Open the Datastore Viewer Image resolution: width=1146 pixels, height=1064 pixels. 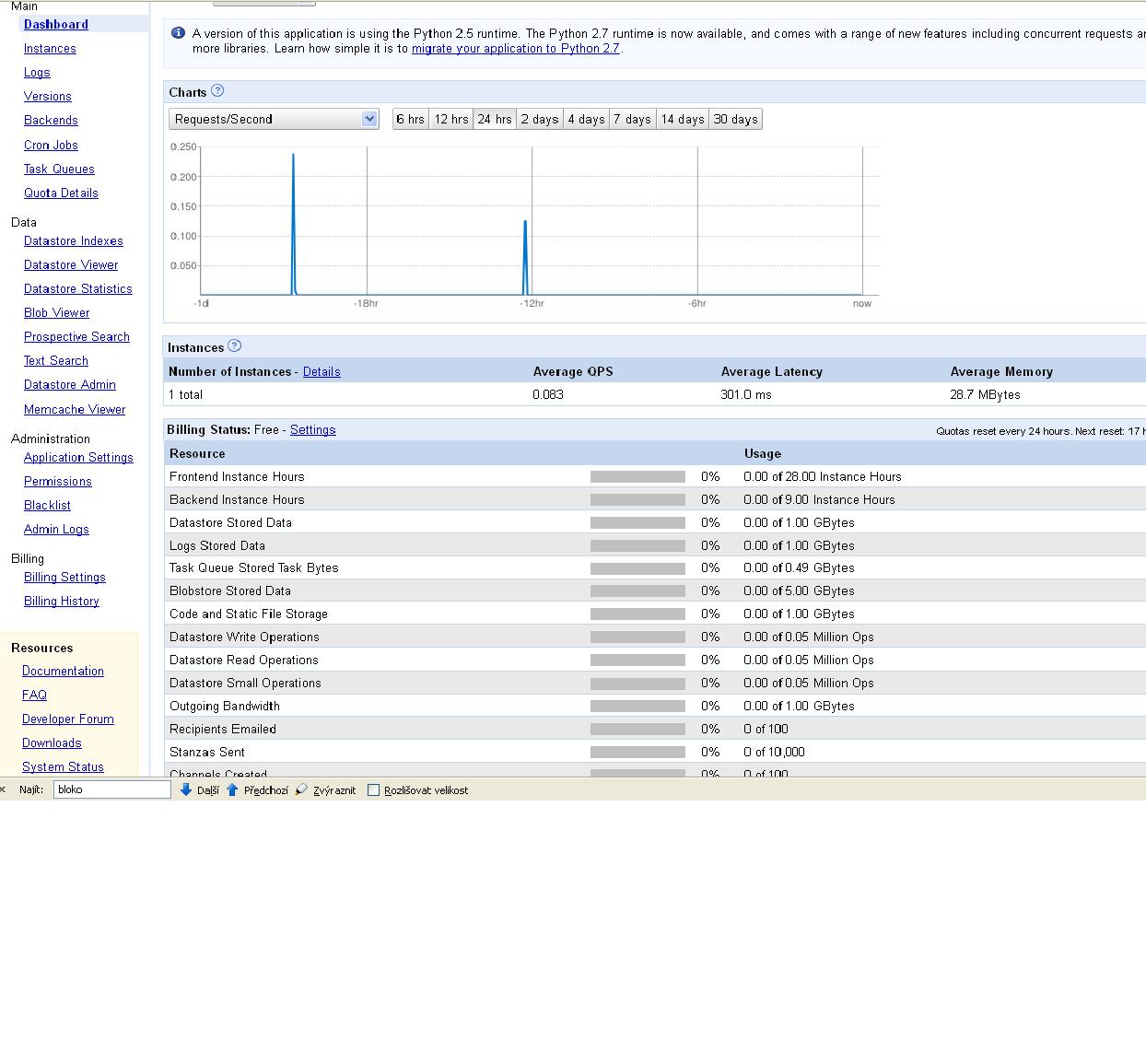pyautogui.click(x=71, y=264)
